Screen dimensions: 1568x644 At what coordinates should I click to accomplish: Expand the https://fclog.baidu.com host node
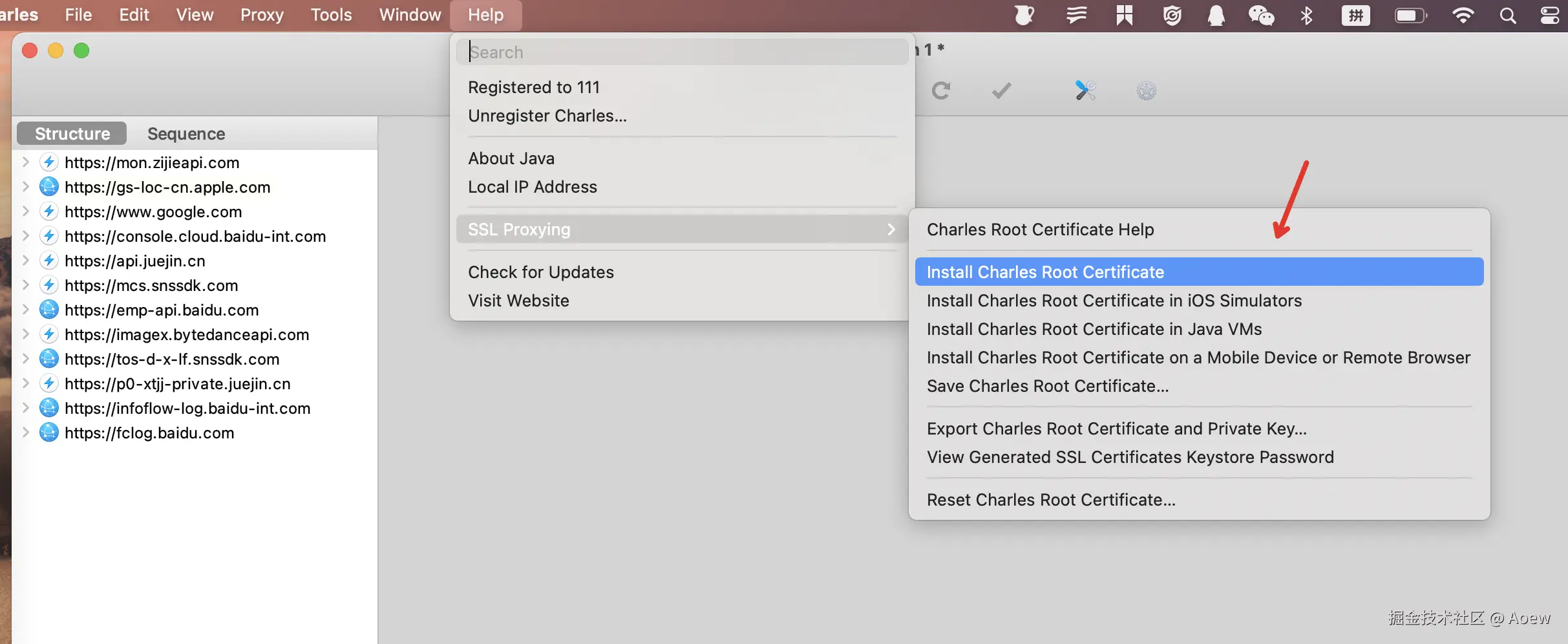pos(26,433)
